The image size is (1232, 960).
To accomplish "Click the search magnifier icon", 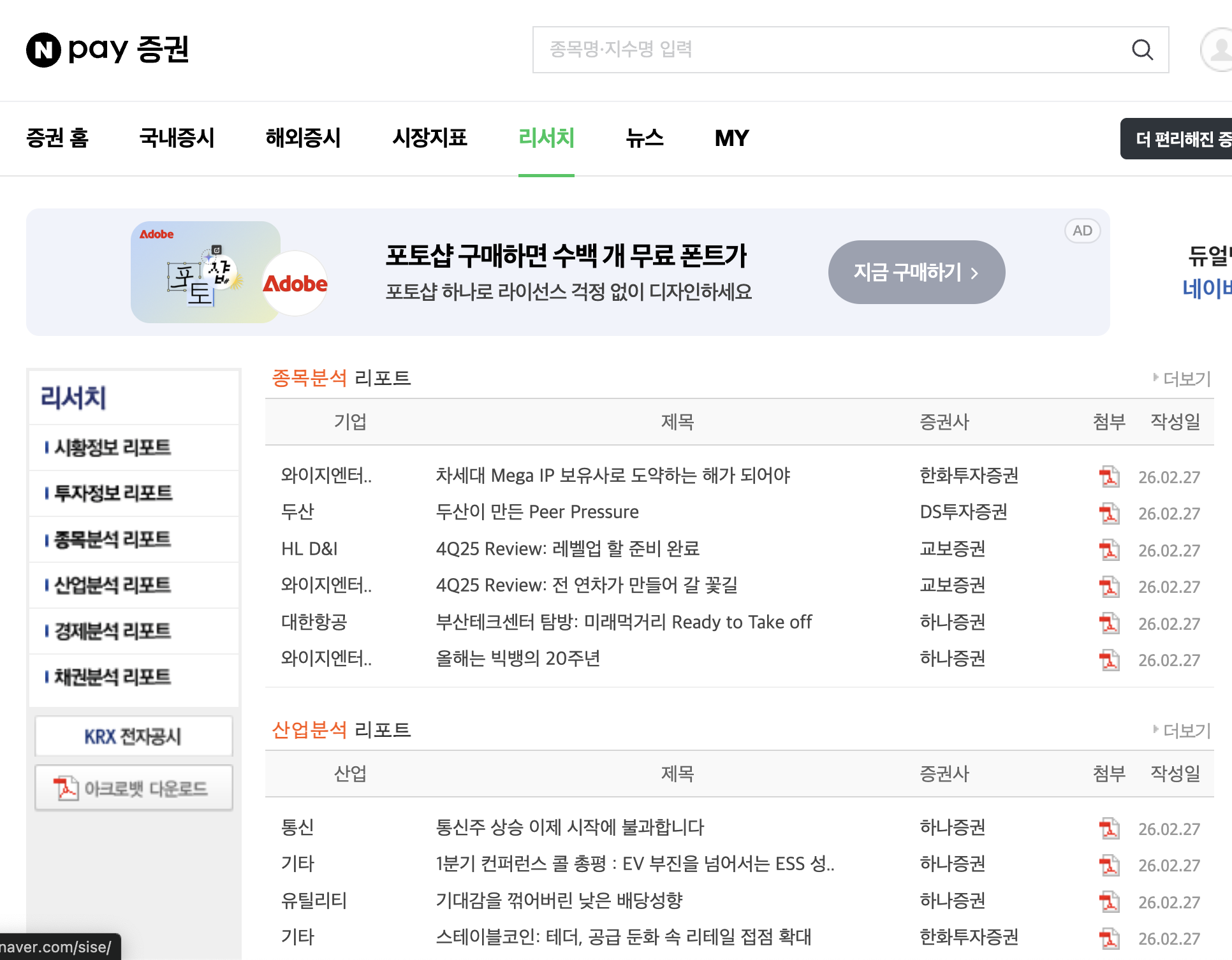I will [x=1142, y=50].
